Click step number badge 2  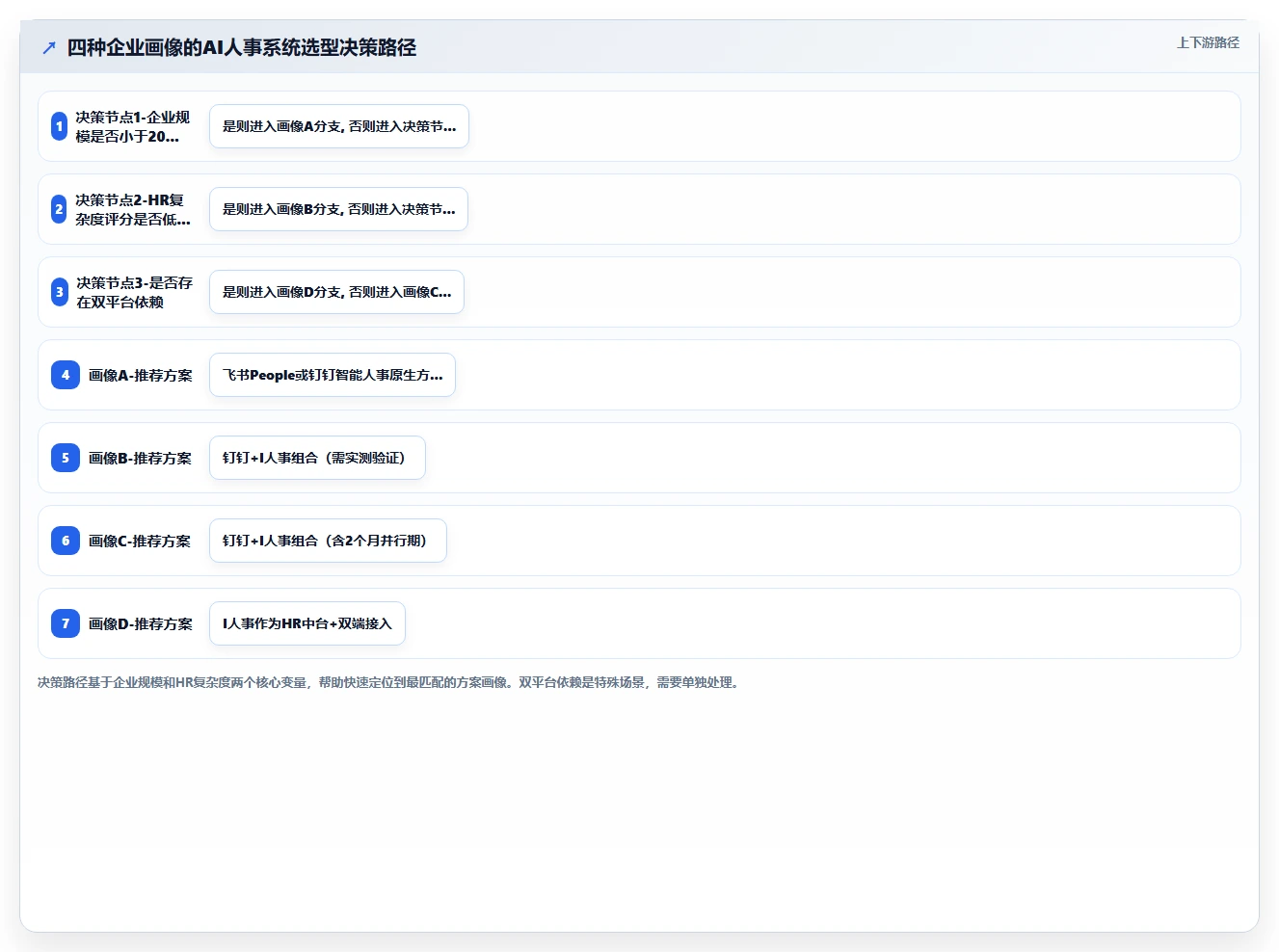[x=59, y=209]
